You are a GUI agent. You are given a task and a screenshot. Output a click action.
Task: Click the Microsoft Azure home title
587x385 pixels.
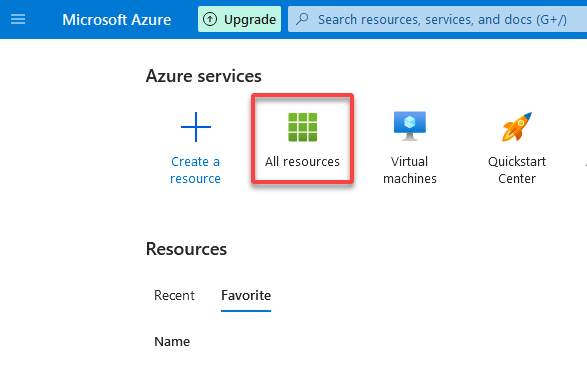(116, 19)
